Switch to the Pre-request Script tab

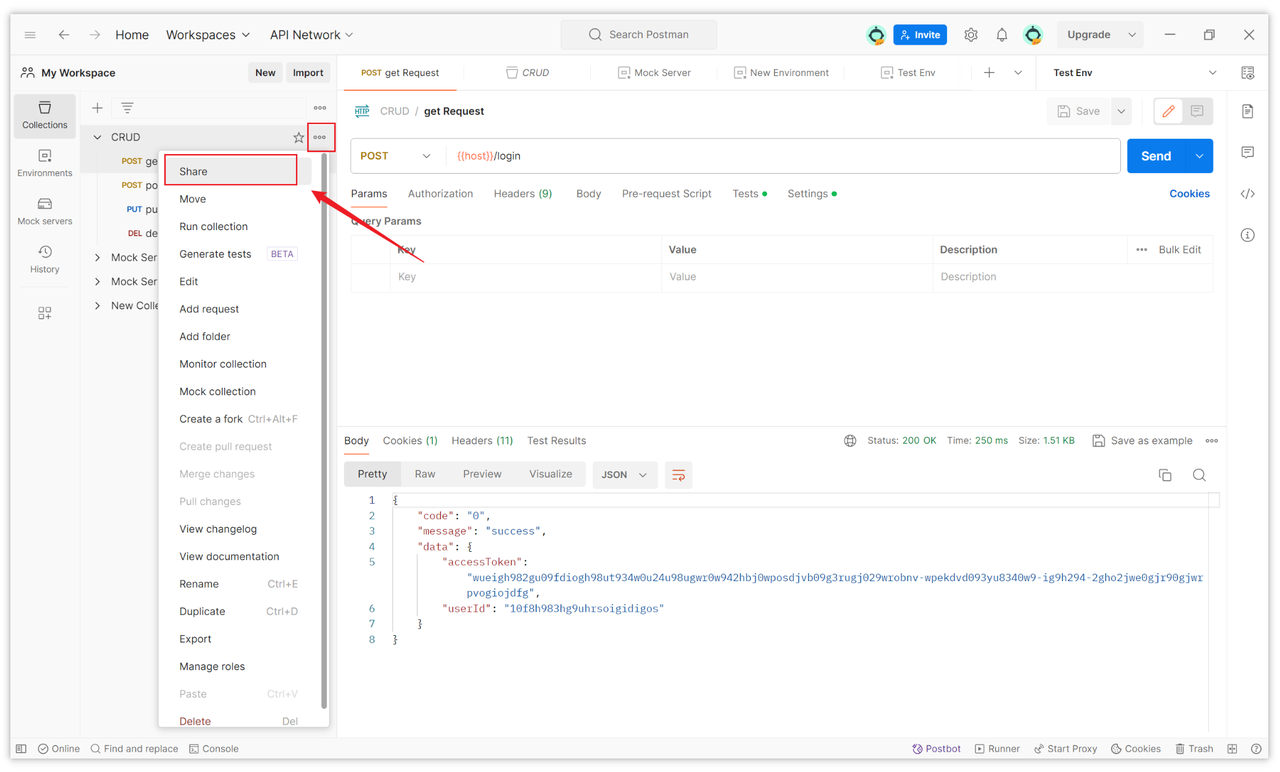666,194
